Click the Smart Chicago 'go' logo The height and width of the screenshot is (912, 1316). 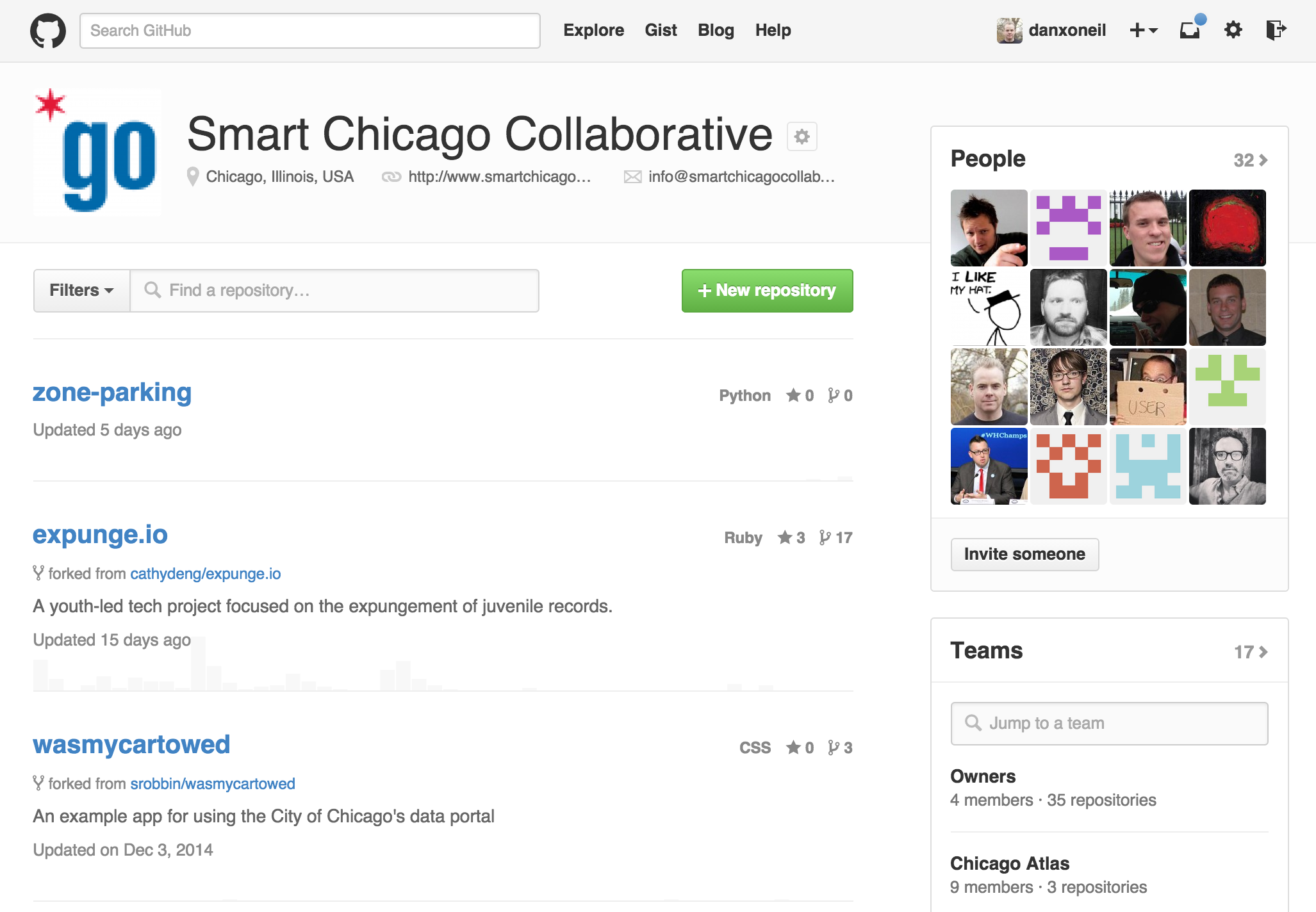coord(97,152)
